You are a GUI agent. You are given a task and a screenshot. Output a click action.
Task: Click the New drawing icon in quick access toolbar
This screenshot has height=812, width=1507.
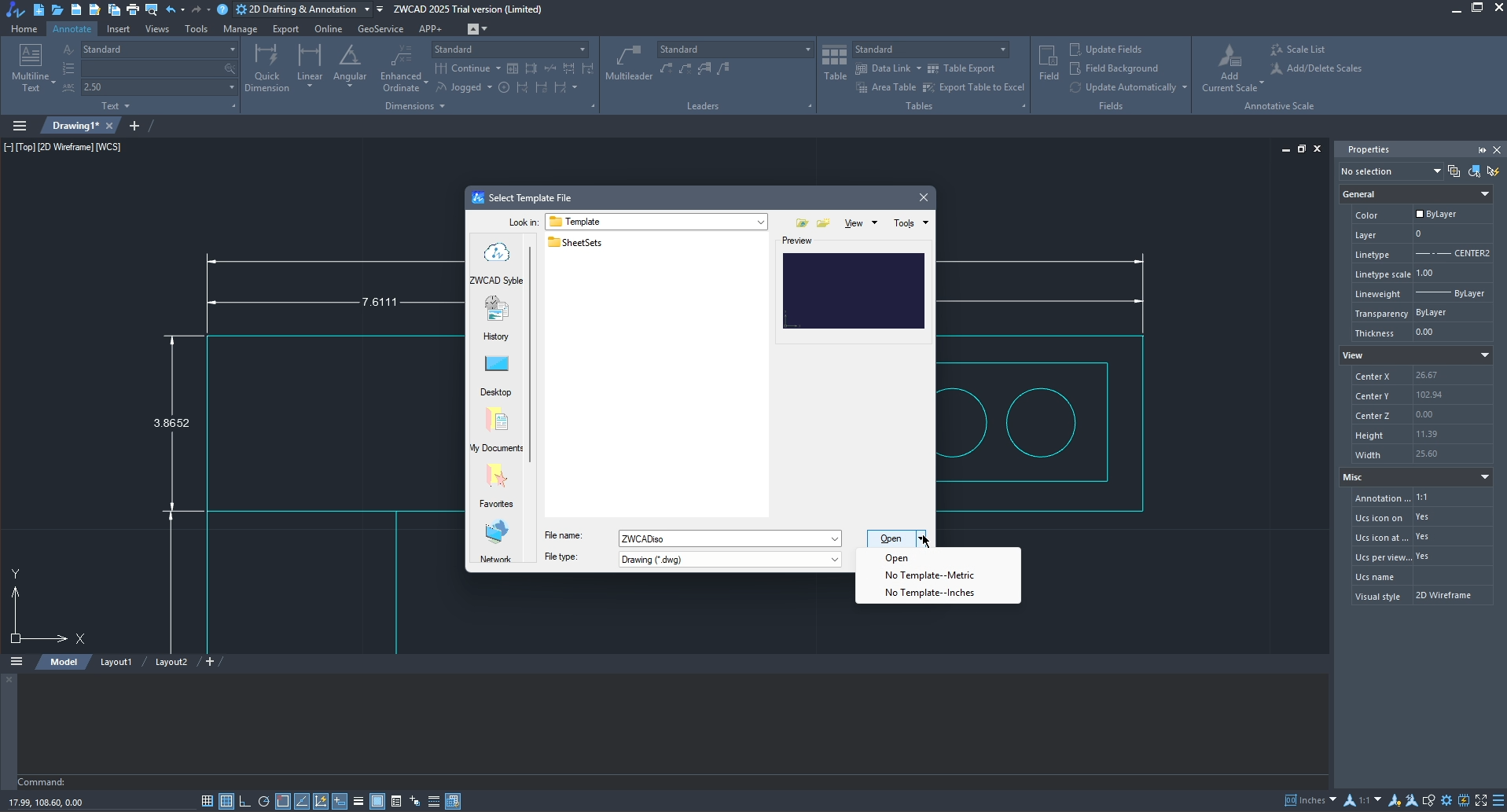[39, 9]
